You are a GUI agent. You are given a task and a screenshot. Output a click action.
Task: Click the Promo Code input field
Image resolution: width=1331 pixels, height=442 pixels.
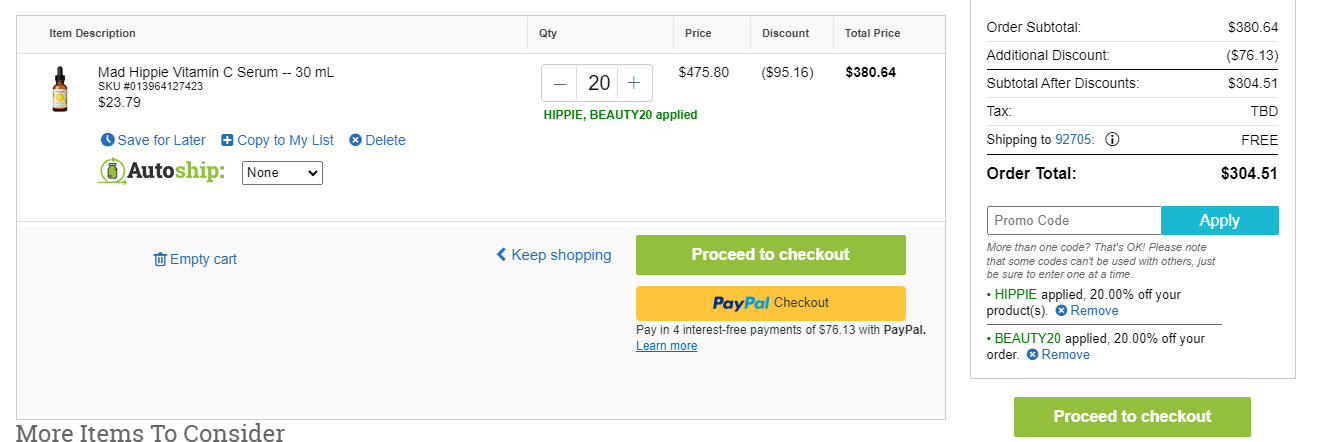click(1074, 220)
